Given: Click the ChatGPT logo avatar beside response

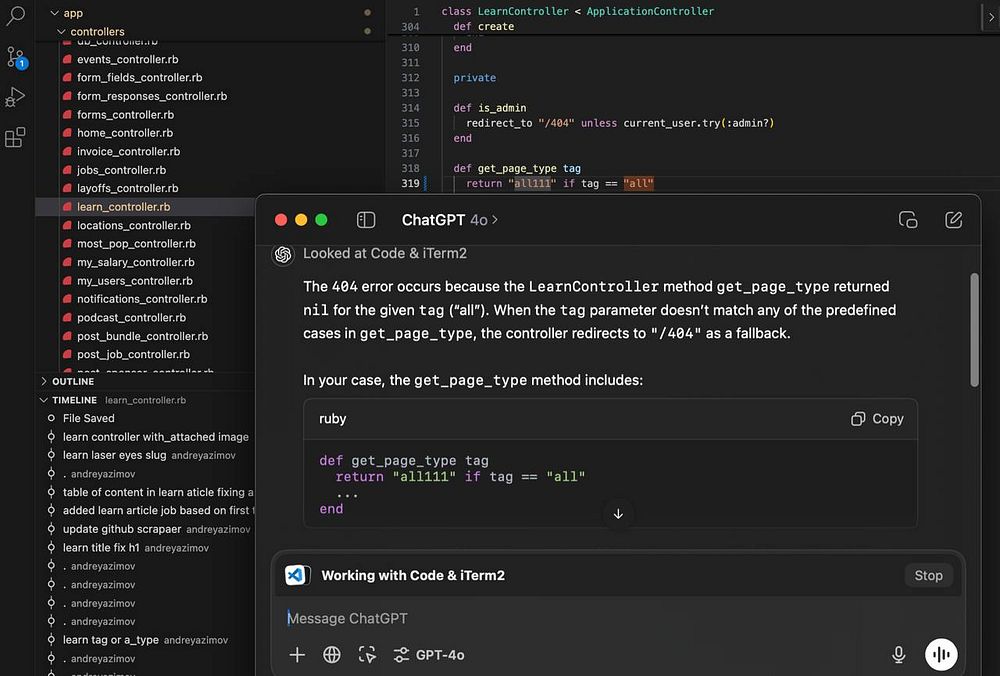Looking at the screenshot, I should coord(283,254).
